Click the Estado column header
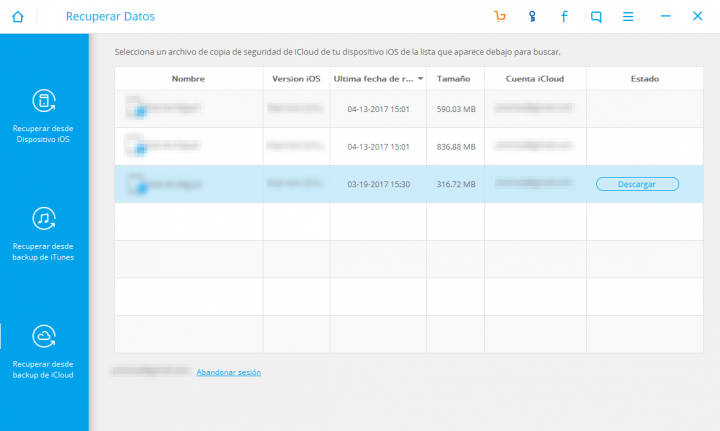Screen dimensions: 720x431 point(645,78)
